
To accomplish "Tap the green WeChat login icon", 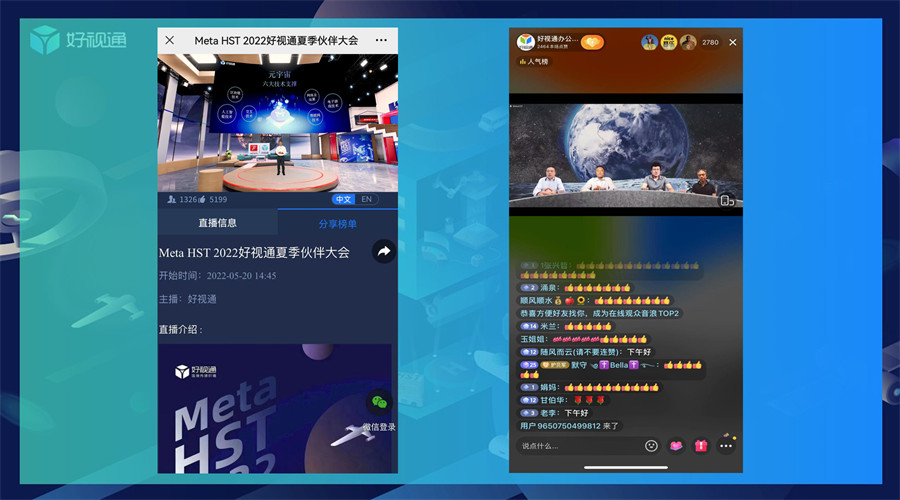I will click(x=379, y=402).
